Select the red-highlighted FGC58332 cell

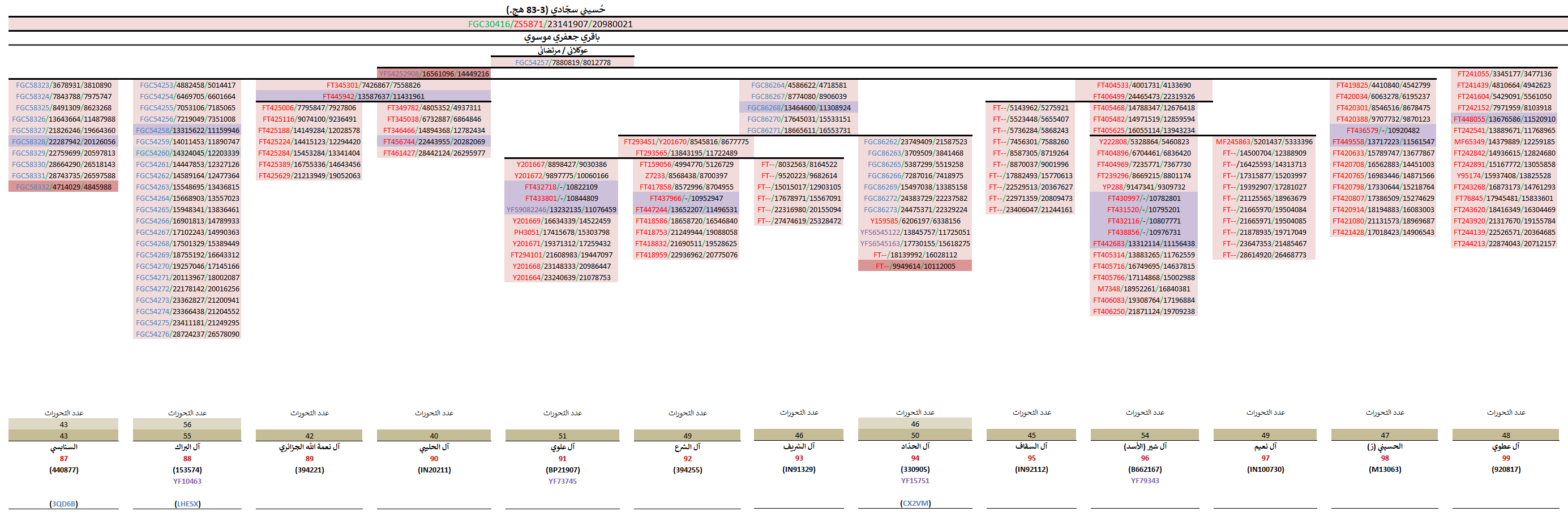pos(63,187)
